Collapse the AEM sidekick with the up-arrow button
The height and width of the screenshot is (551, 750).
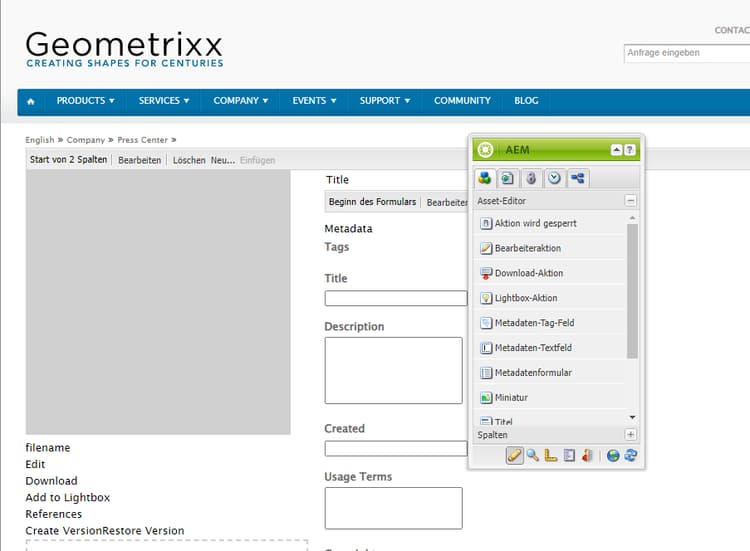click(x=617, y=150)
